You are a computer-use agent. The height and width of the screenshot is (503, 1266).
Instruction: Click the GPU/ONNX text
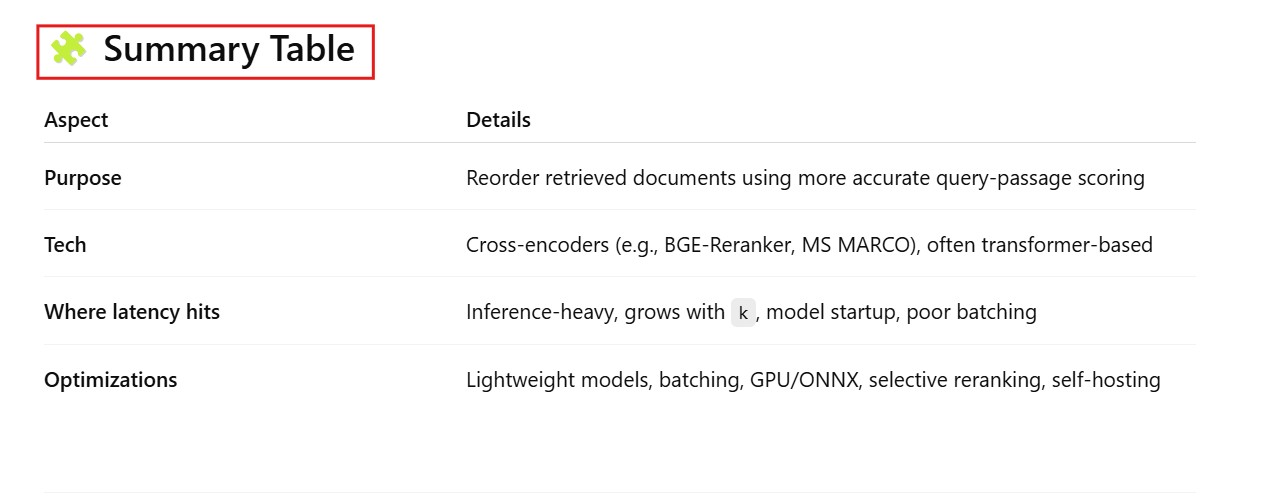coord(804,380)
